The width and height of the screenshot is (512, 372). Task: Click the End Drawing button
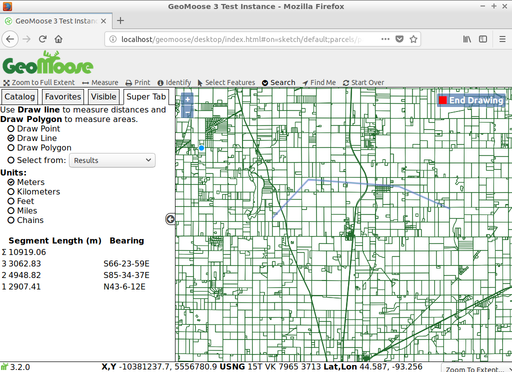click(471, 100)
